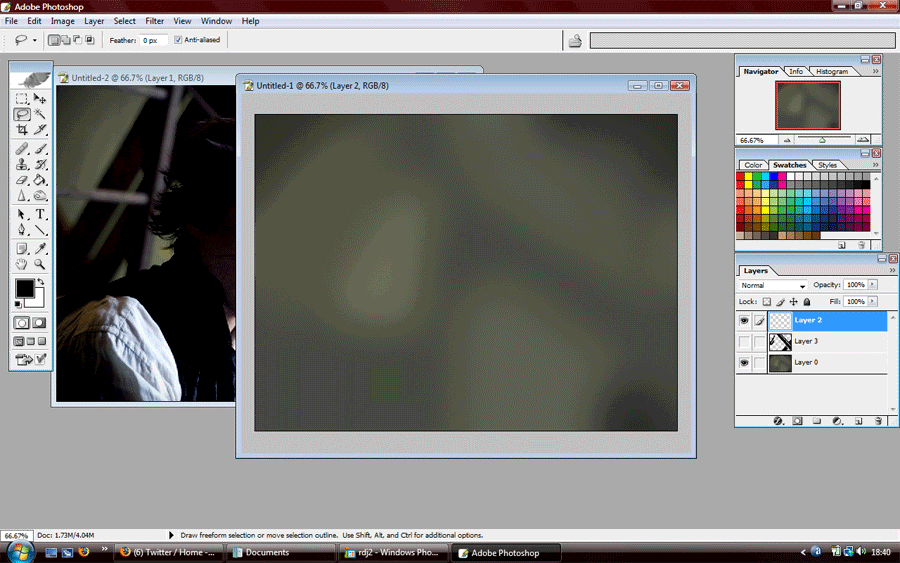Select the Slice tool
Viewport: 900px width, 563px height.
(x=40, y=130)
